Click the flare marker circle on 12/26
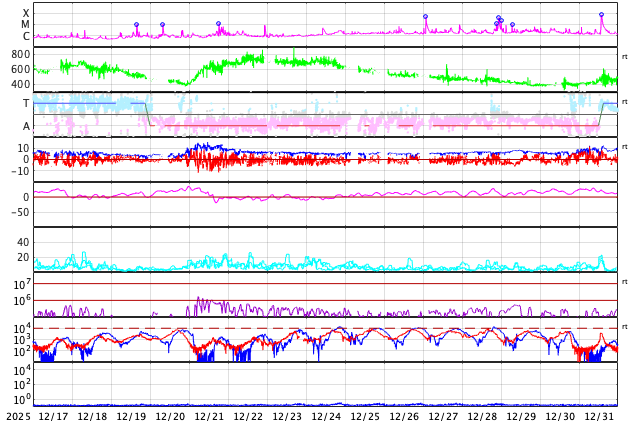This screenshot has height=424, width=634. click(x=425, y=16)
